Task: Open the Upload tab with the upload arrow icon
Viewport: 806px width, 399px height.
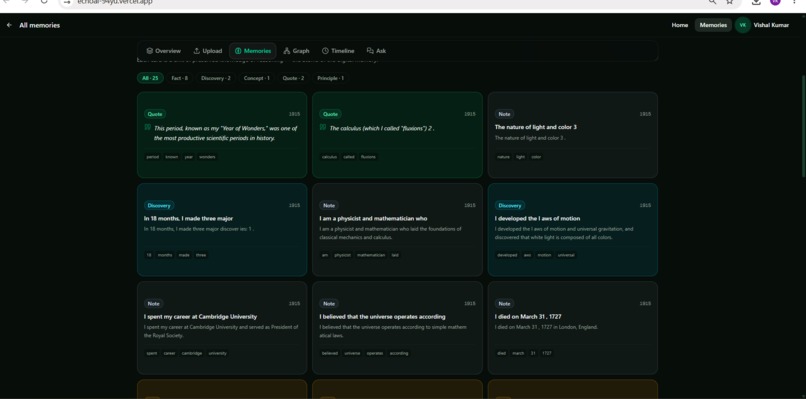Action: click(208, 51)
